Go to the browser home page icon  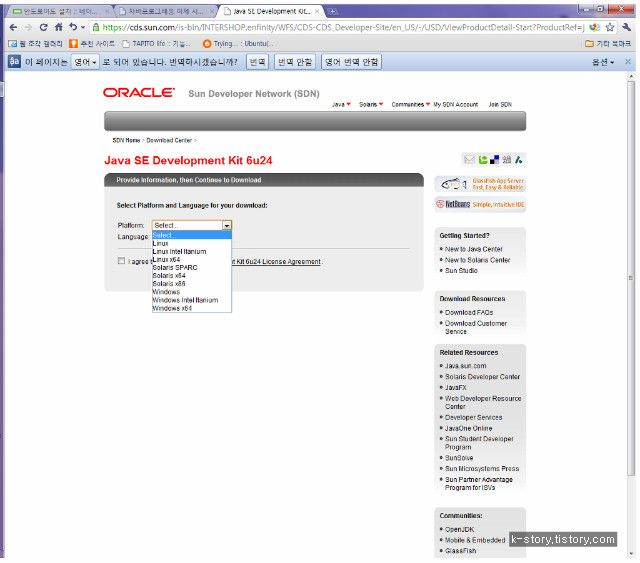point(59,27)
